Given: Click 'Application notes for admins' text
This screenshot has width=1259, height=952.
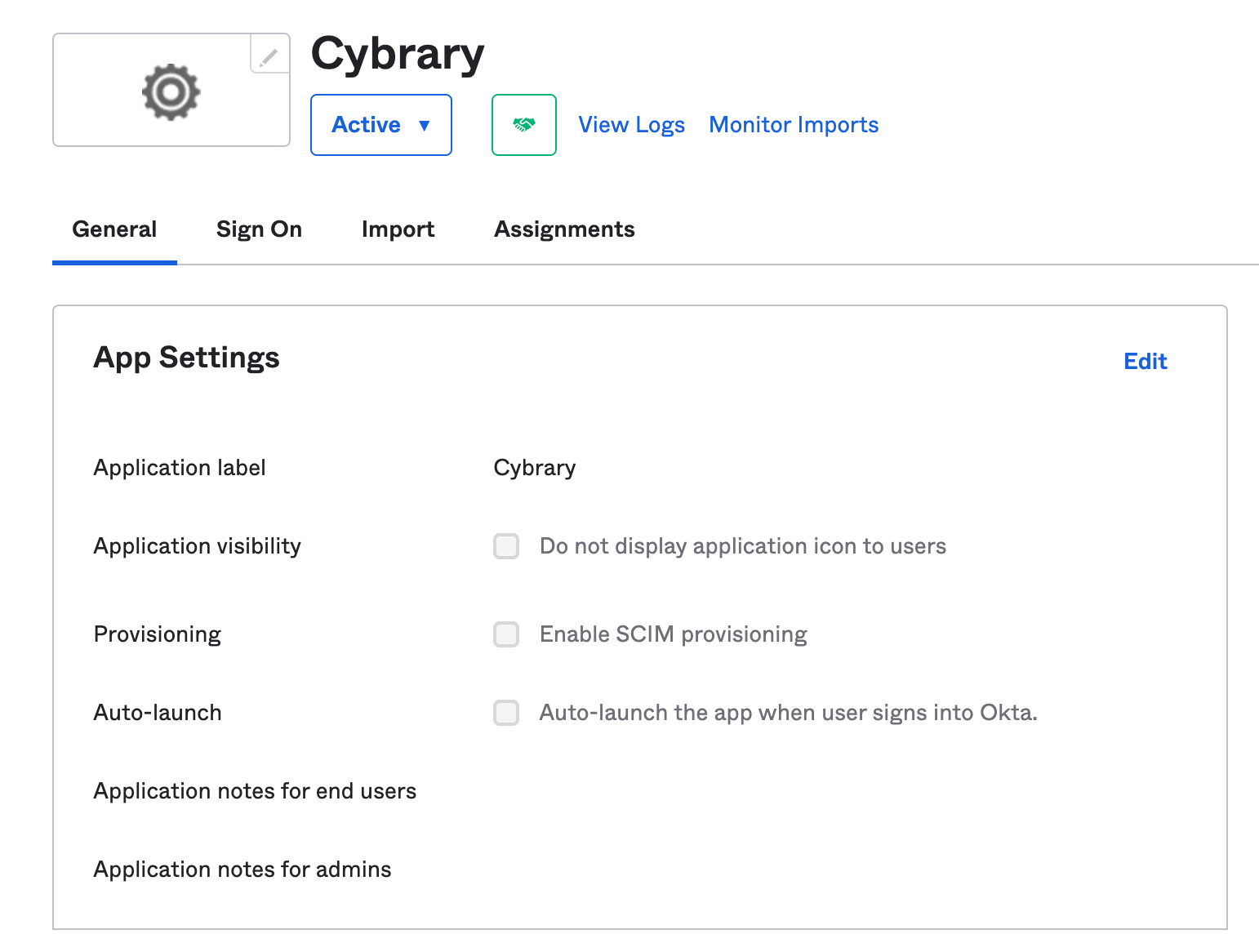Looking at the screenshot, I should pos(242,870).
